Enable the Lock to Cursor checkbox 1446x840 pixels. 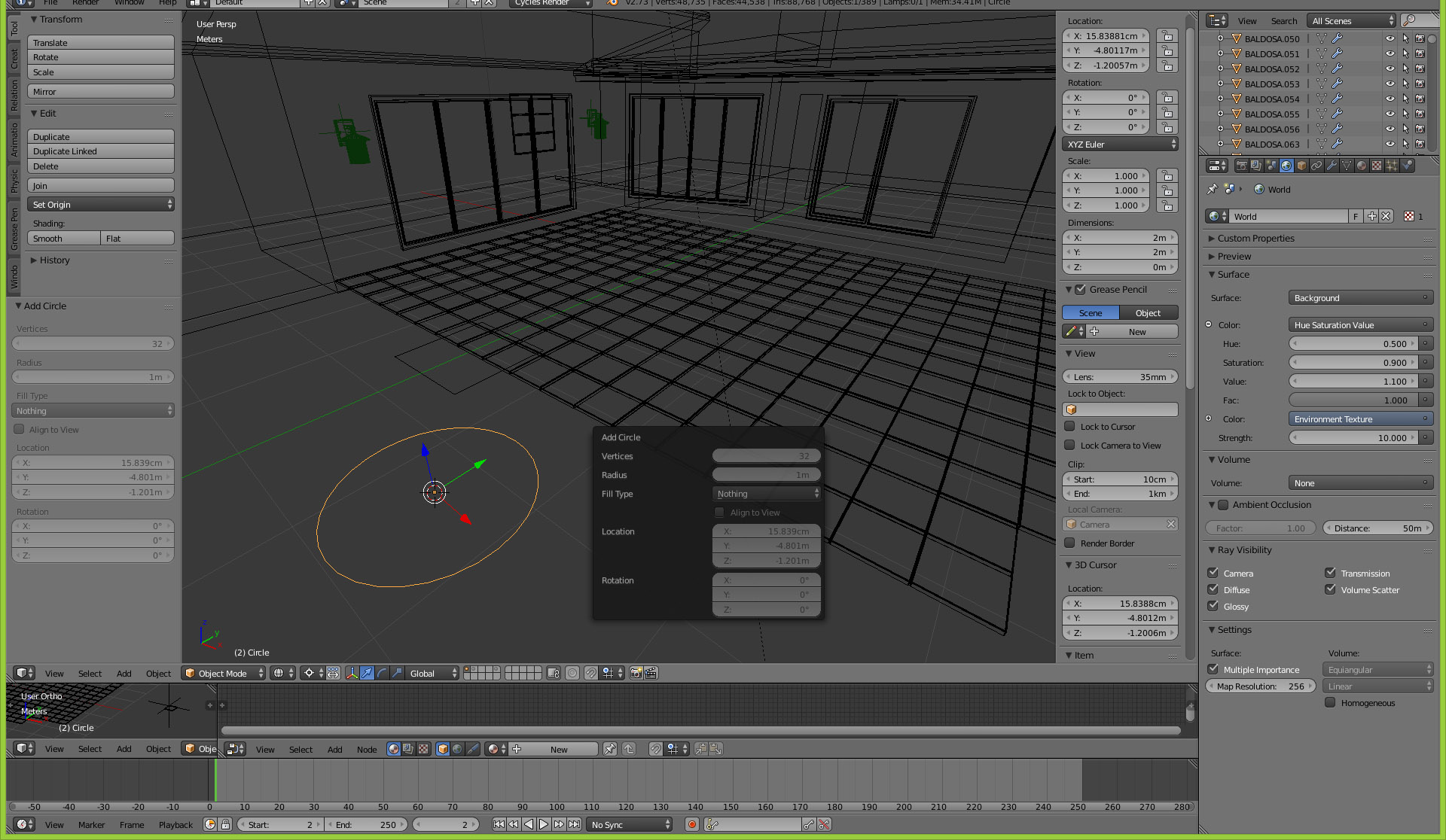(1069, 427)
